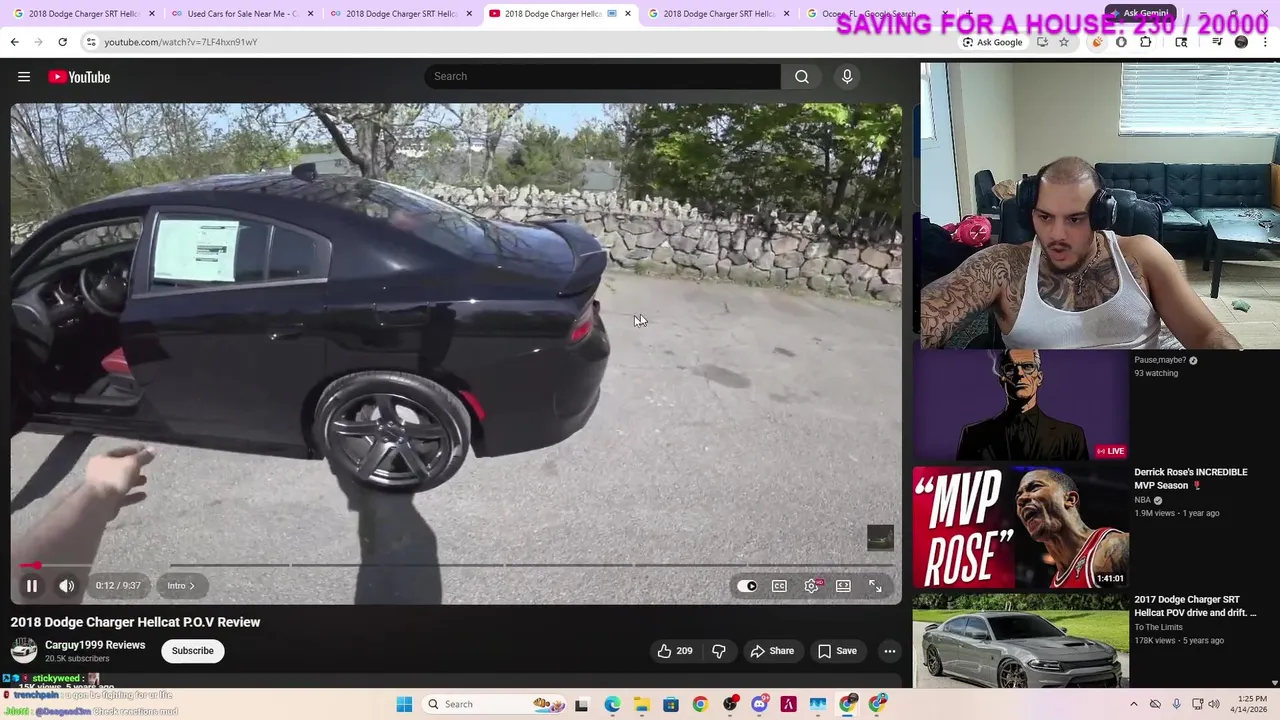Open the Pause,maybe? live stream thumbnail
This screenshot has height=720, width=1280.
1021,404
